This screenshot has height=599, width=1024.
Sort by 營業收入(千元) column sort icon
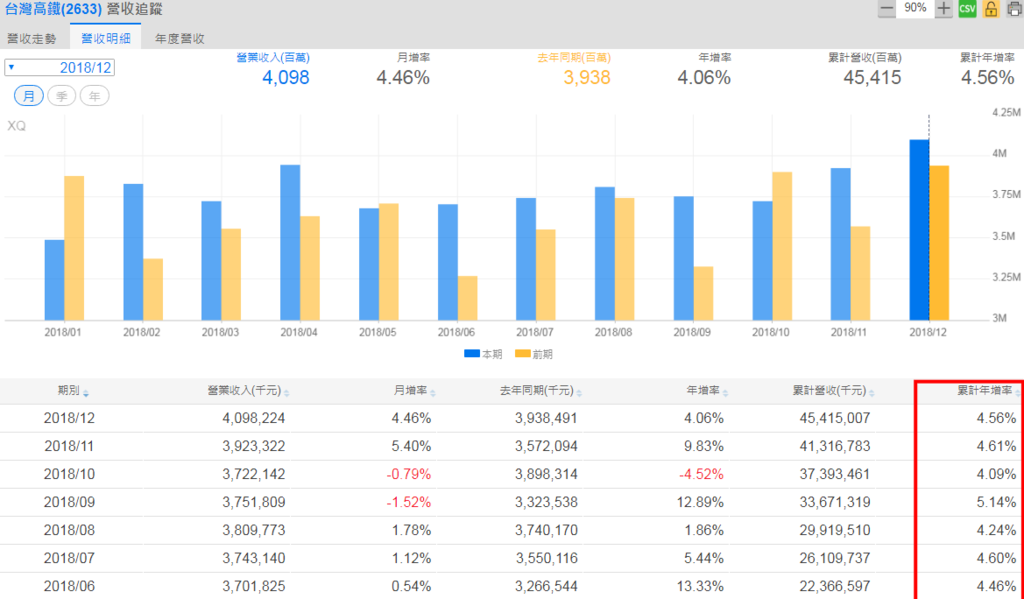[287, 393]
